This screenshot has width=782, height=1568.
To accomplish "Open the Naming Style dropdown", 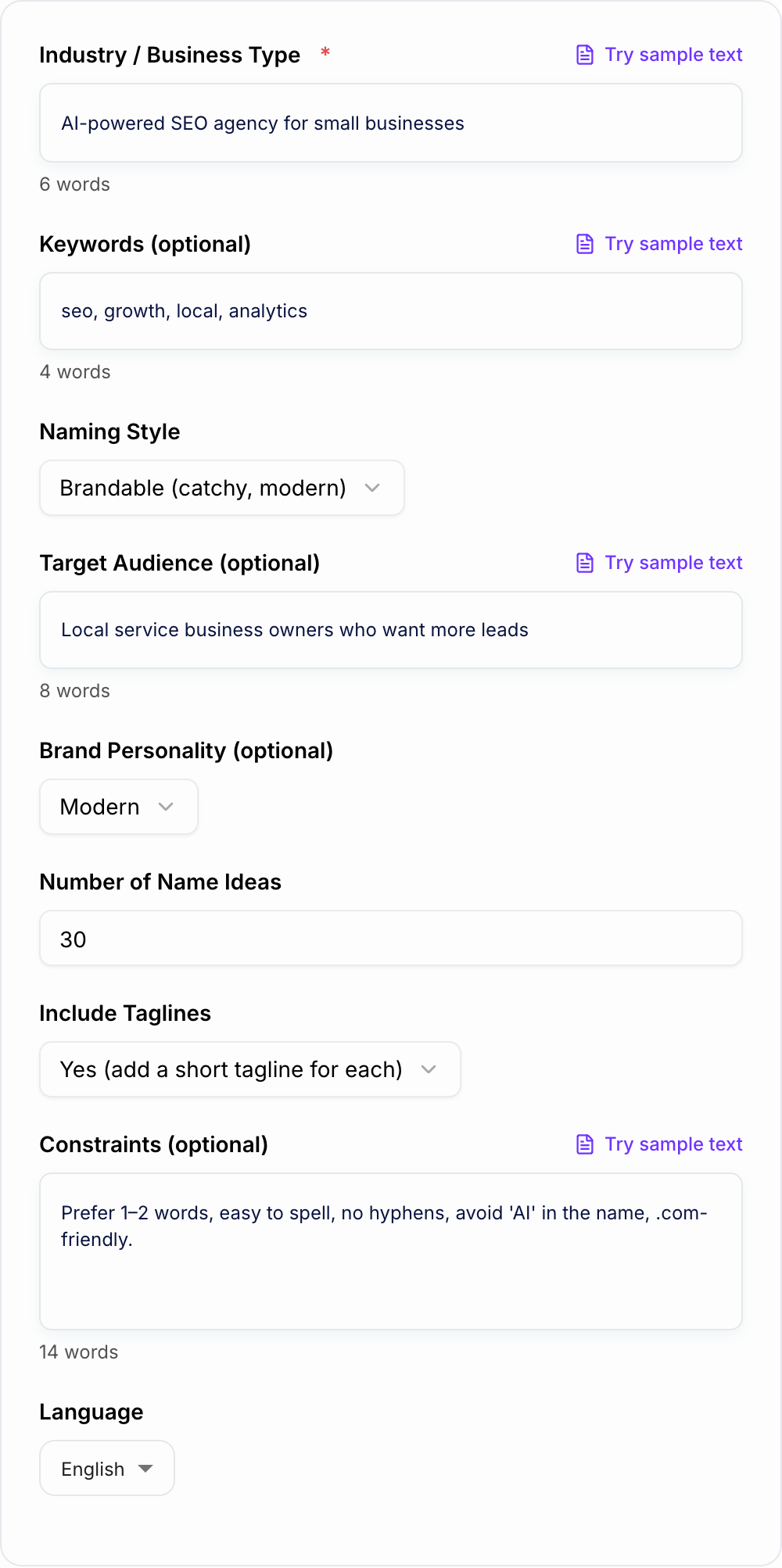I will pyautogui.click(x=222, y=488).
